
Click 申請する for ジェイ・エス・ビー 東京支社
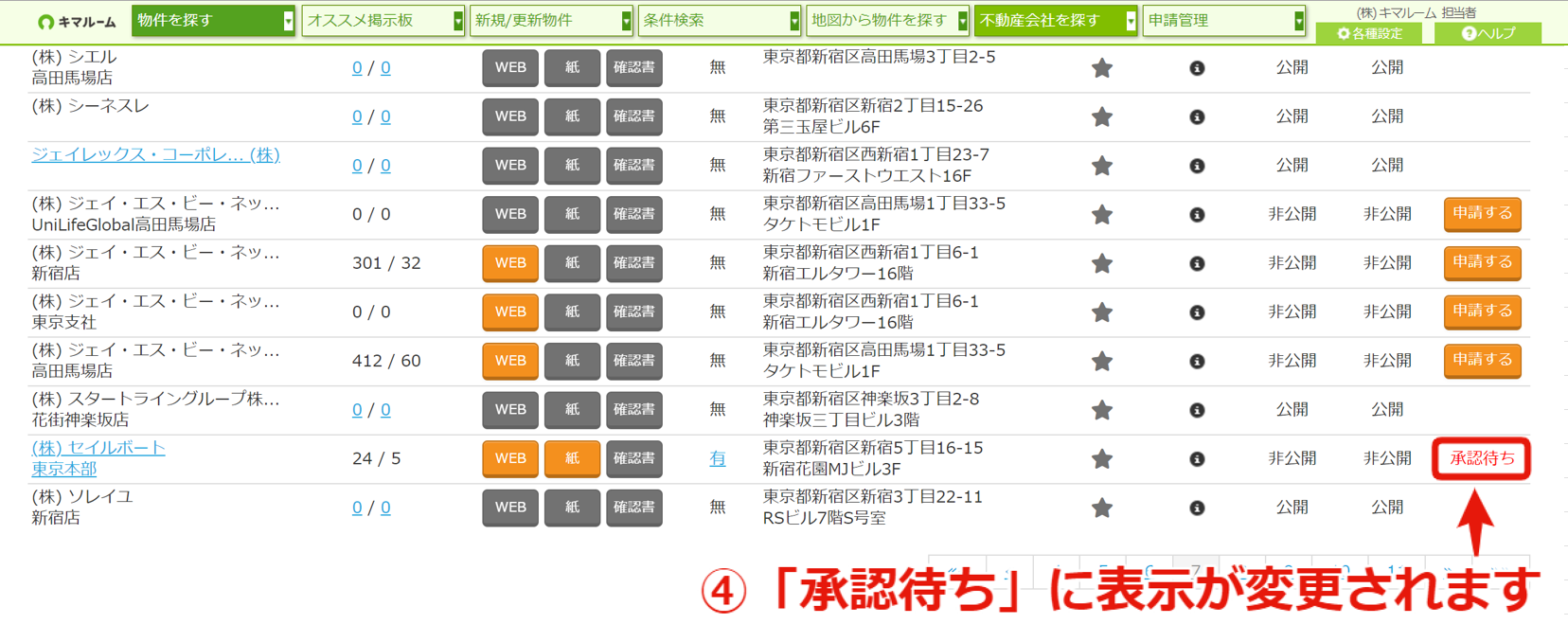(x=1482, y=312)
